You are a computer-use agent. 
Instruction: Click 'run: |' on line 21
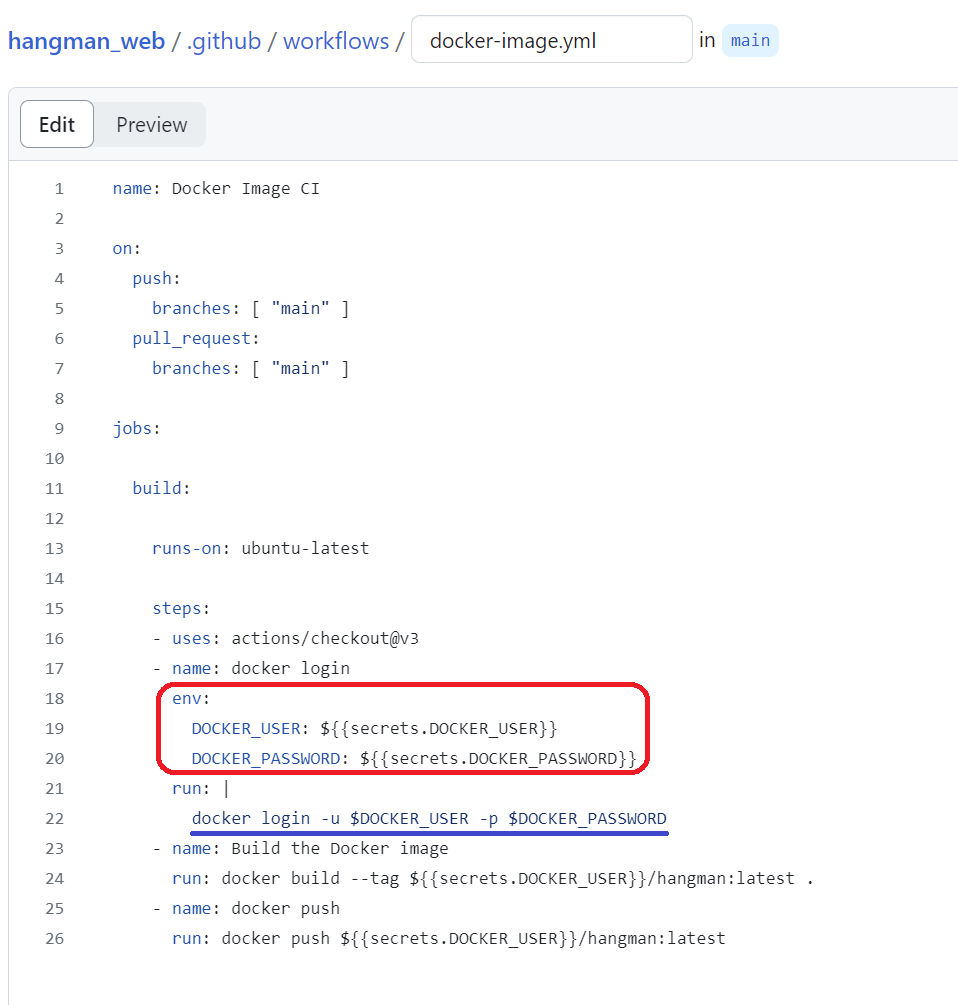[200, 788]
